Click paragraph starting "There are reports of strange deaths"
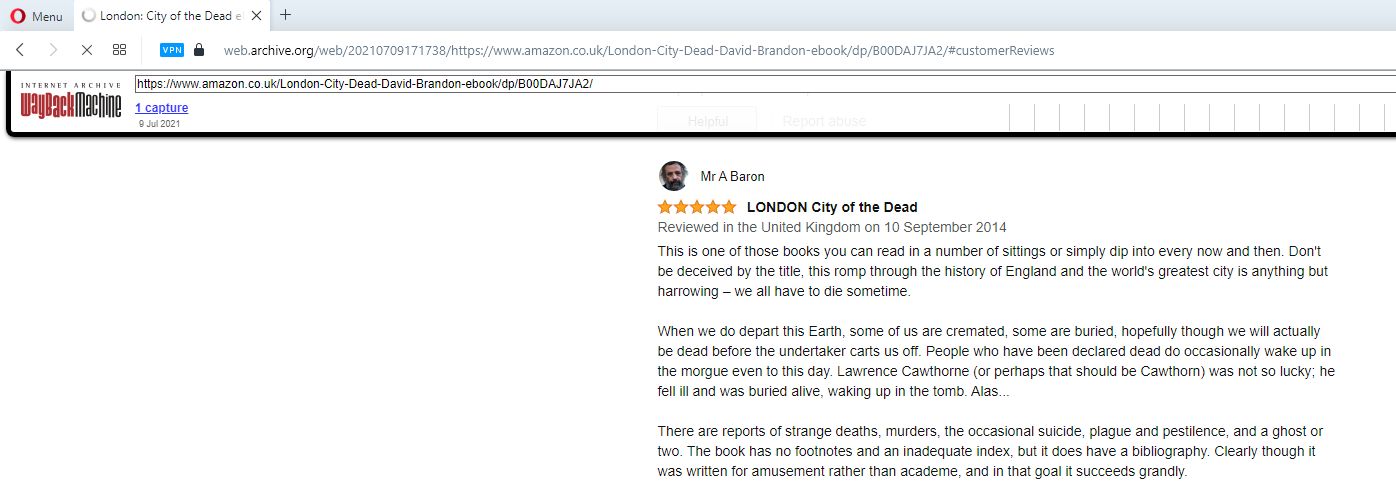This screenshot has width=1396, height=485. (x=990, y=451)
